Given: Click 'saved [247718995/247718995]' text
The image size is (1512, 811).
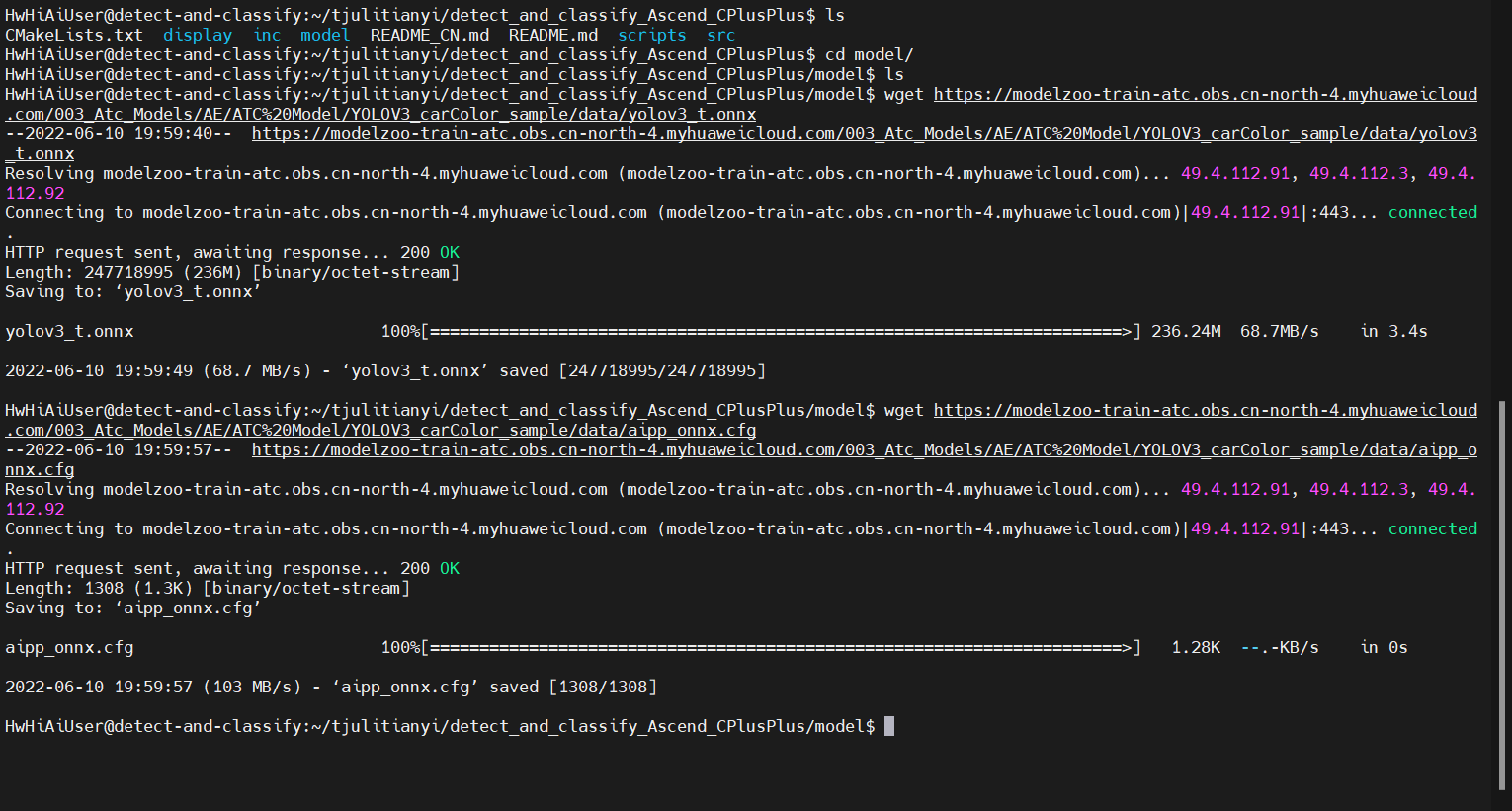Looking at the screenshot, I should point(632,371).
